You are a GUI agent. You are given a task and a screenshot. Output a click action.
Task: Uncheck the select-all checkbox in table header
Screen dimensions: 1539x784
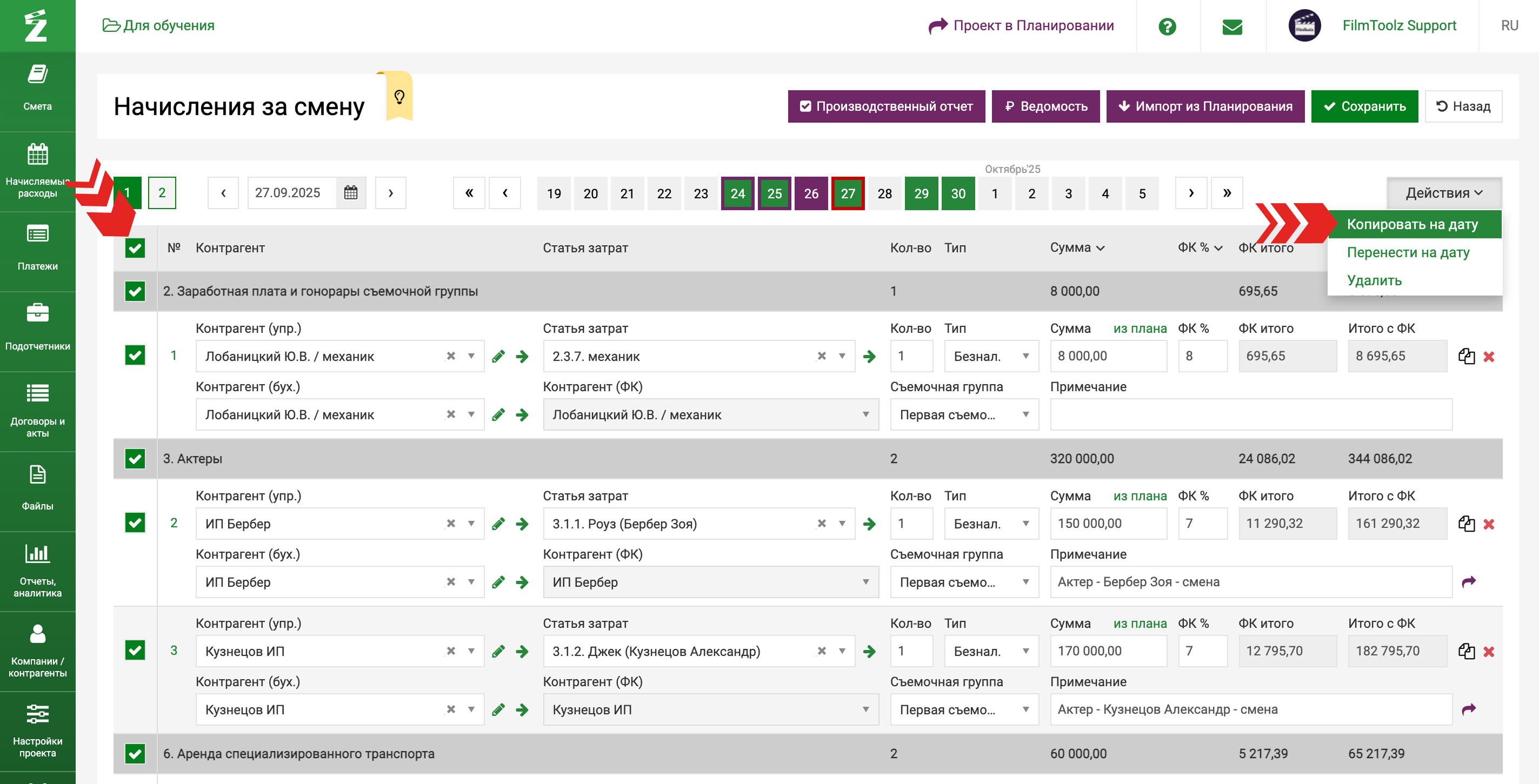[135, 248]
